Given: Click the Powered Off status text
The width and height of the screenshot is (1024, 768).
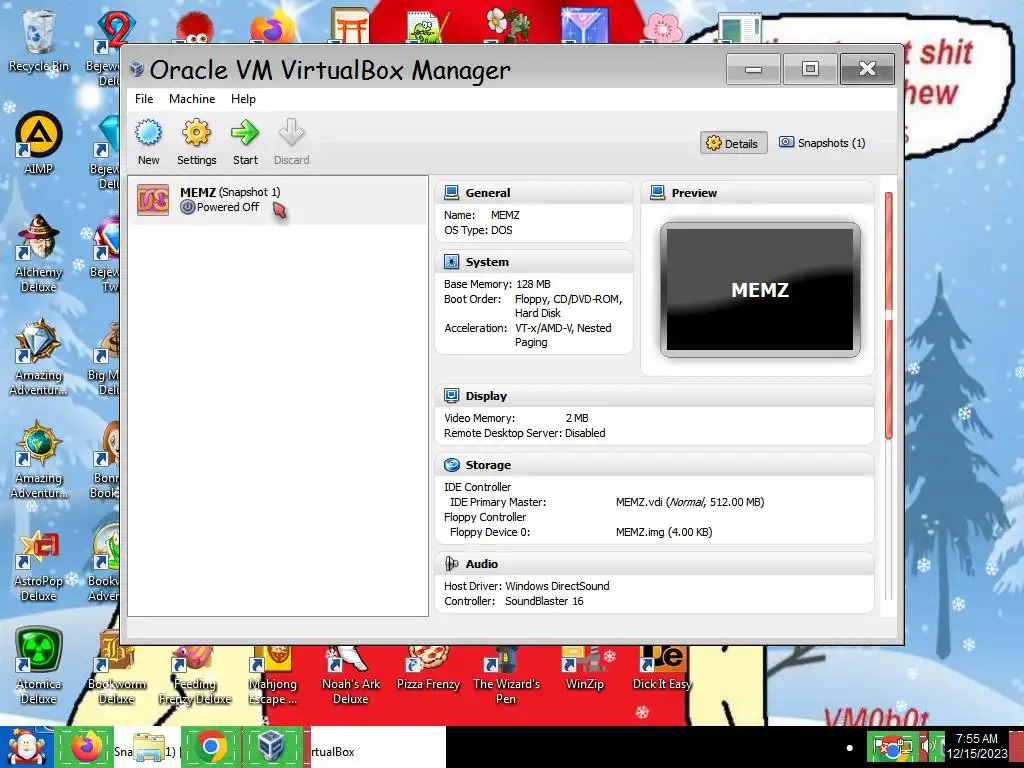Looking at the screenshot, I should click(x=227, y=207).
